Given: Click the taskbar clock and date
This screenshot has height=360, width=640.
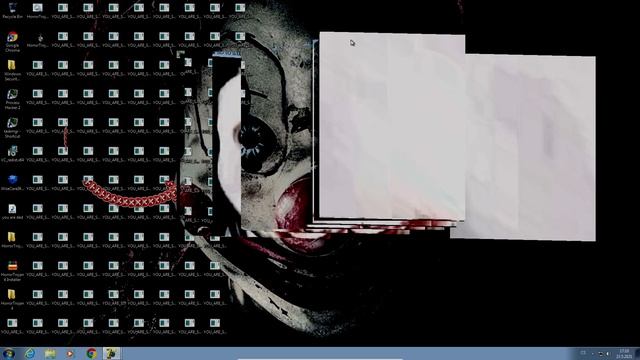Looking at the screenshot, I should [x=624, y=353].
